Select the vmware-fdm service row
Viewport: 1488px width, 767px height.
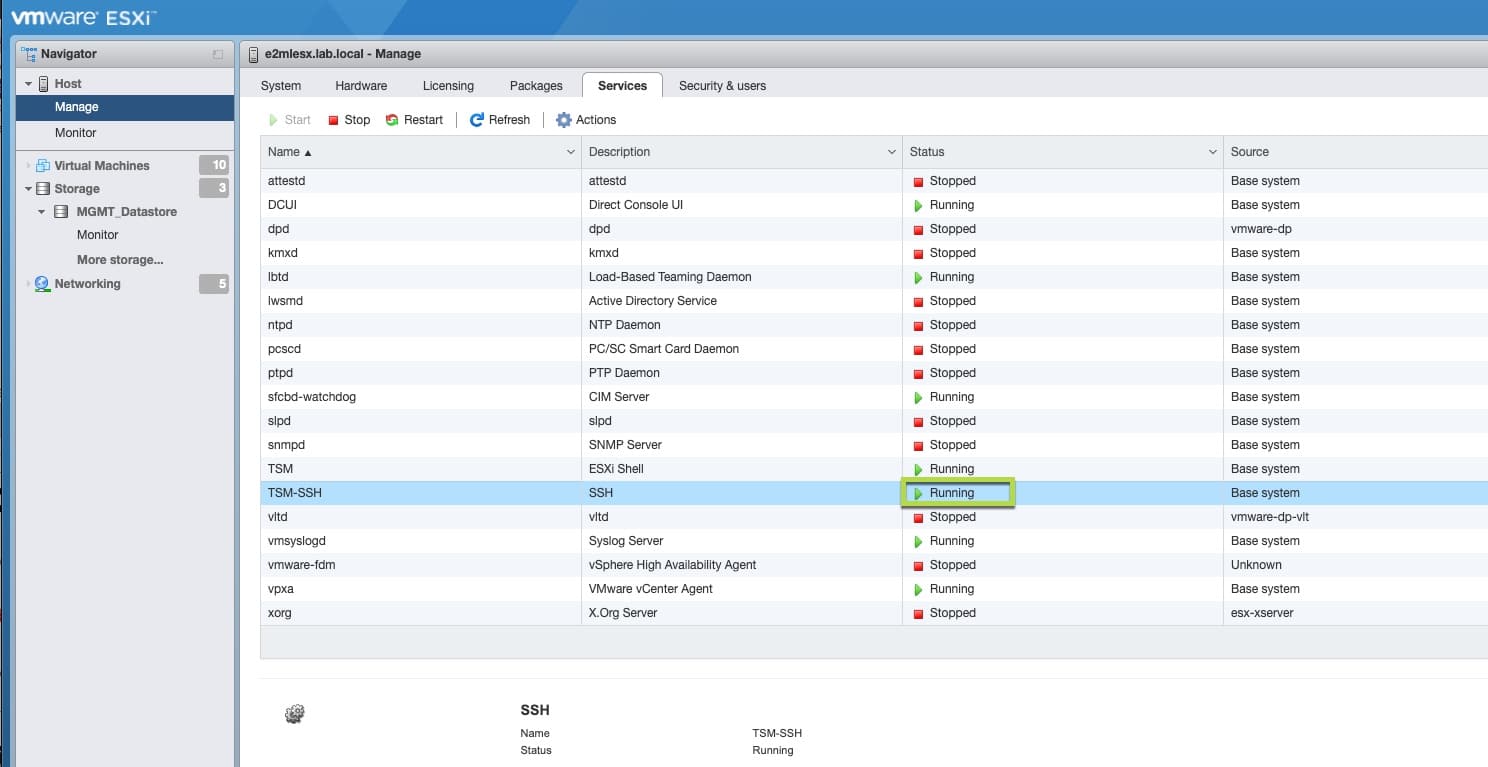click(874, 565)
